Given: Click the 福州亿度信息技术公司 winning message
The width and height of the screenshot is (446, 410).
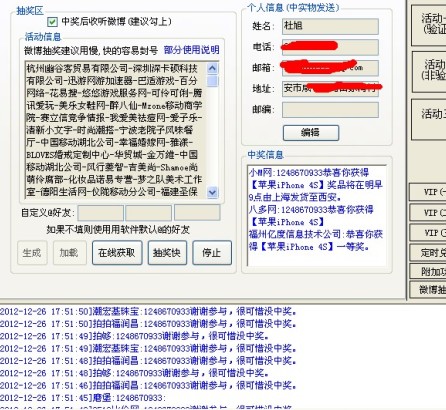Looking at the screenshot, I should click(x=315, y=240).
